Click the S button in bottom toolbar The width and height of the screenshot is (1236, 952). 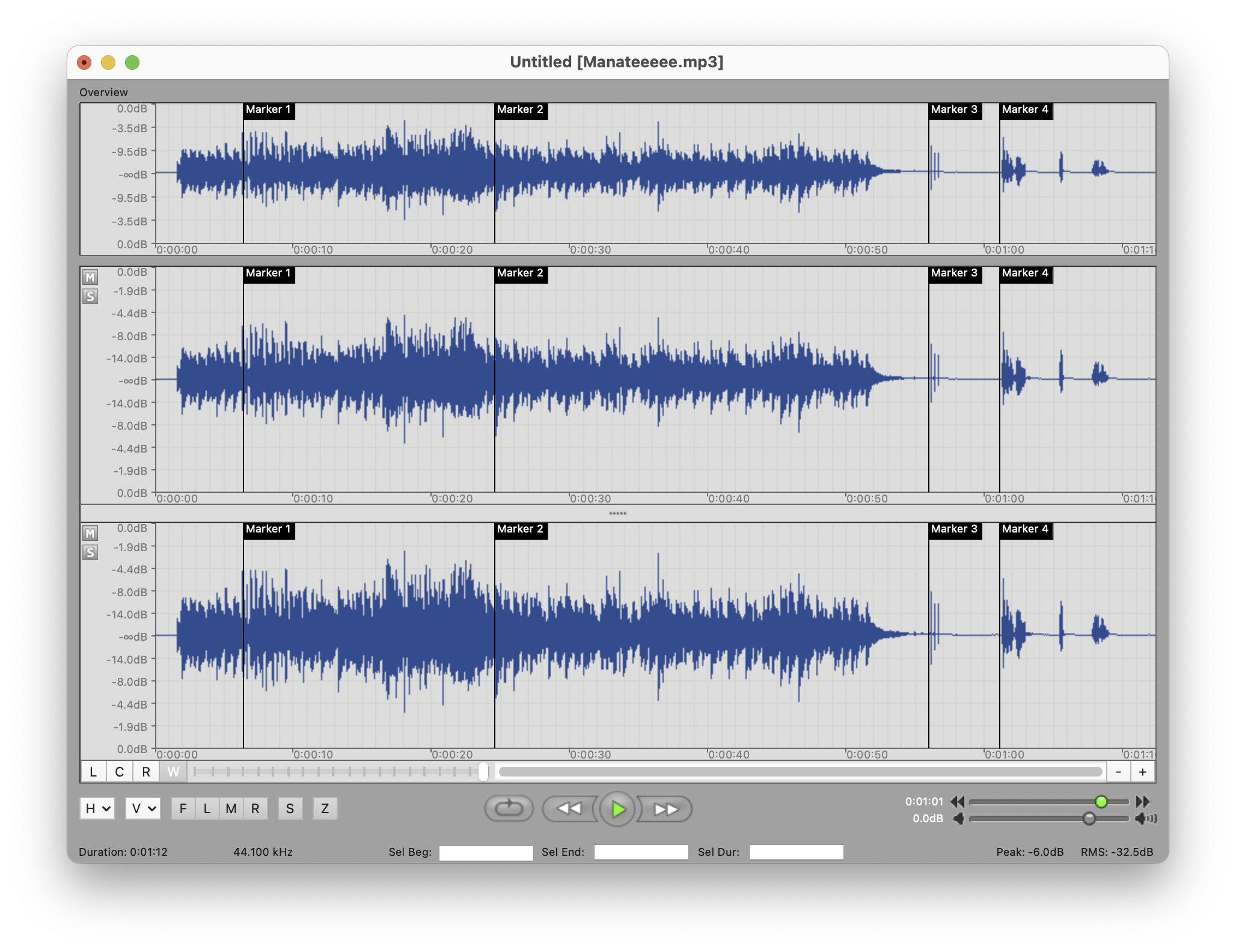point(290,808)
